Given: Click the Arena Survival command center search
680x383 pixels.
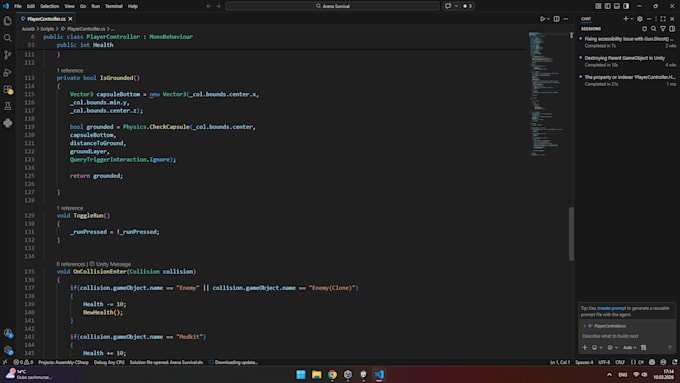Looking at the screenshot, I should coord(332,6).
